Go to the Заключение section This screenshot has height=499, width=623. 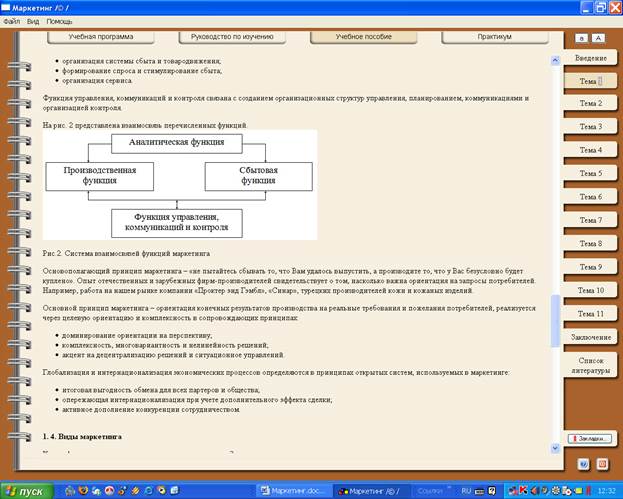point(590,337)
